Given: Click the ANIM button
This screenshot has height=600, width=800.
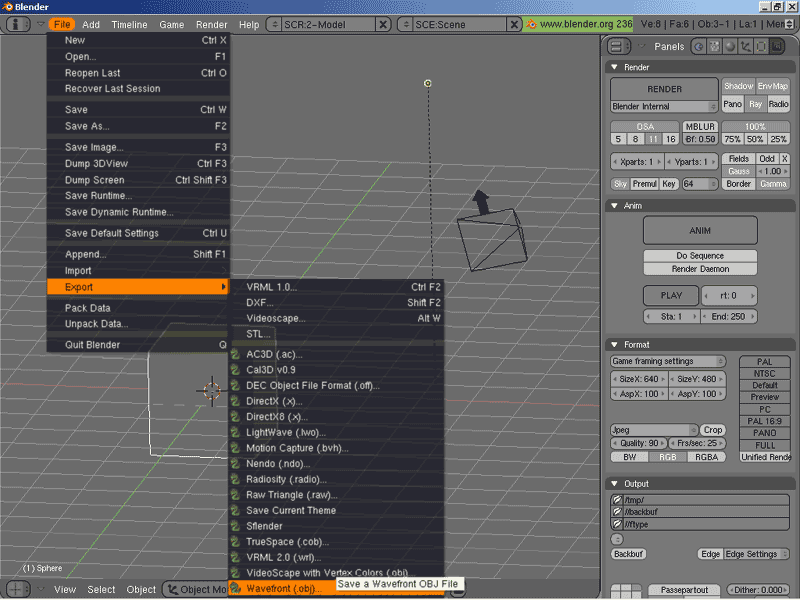Looking at the screenshot, I should [699, 231].
